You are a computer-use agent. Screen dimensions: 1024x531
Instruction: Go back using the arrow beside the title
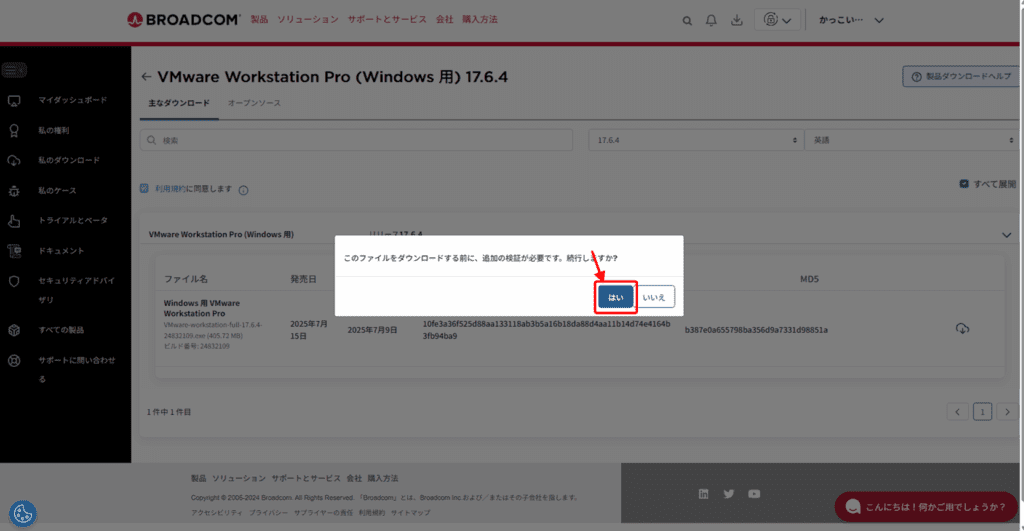point(146,77)
